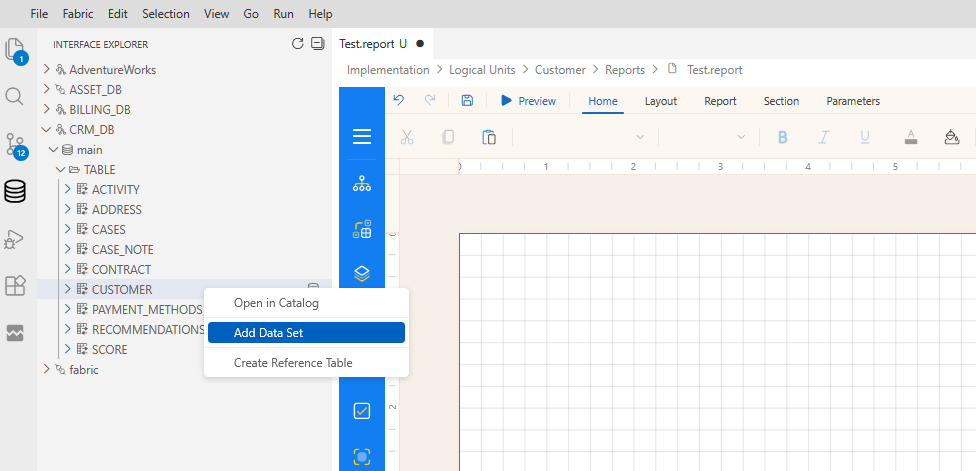
Task: Open the Selection menu
Action: point(166,14)
